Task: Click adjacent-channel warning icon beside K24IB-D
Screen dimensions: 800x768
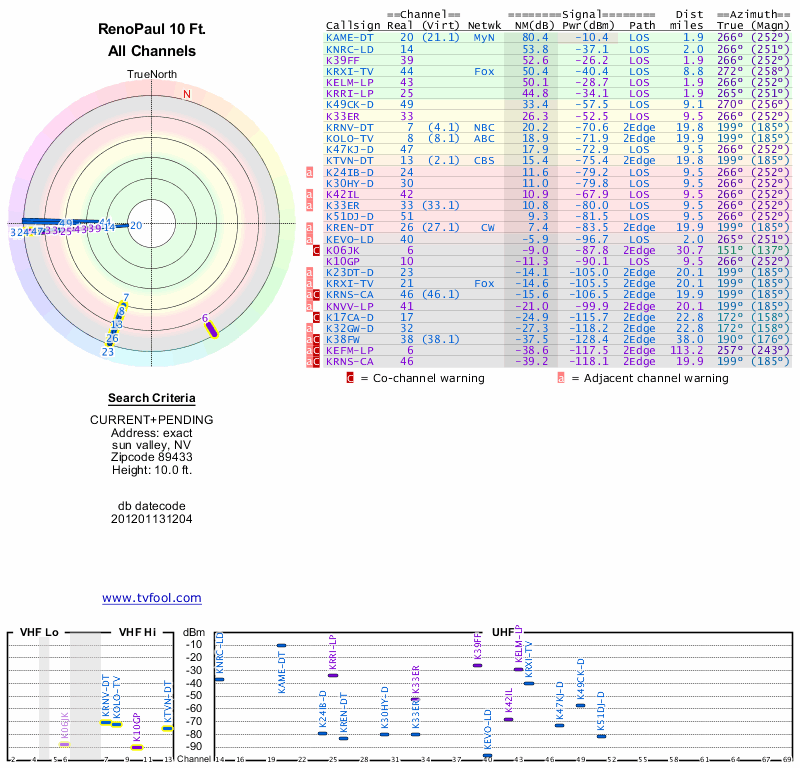Action: click(x=310, y=172)
